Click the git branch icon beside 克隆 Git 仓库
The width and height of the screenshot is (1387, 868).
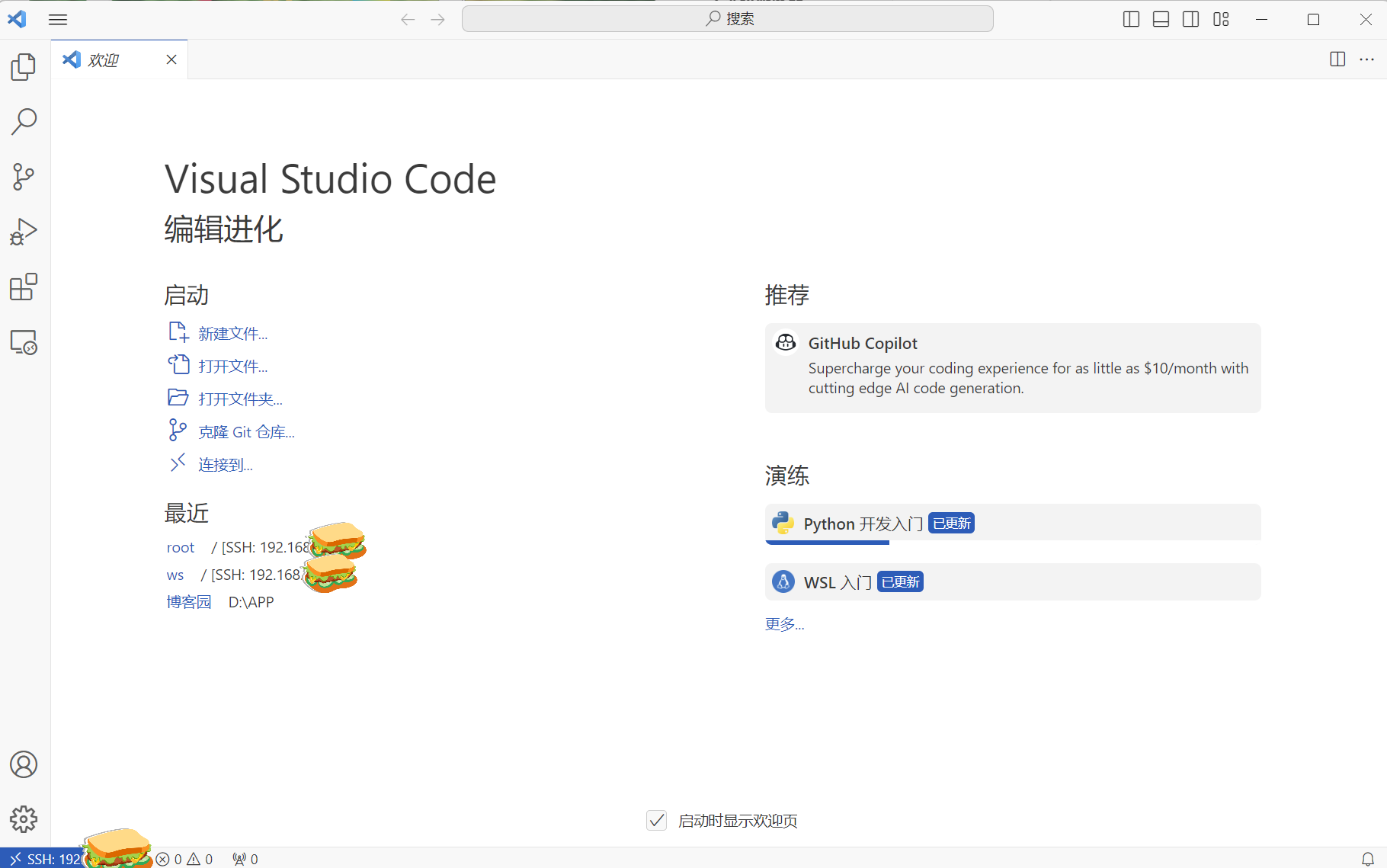tap(178, 431)
